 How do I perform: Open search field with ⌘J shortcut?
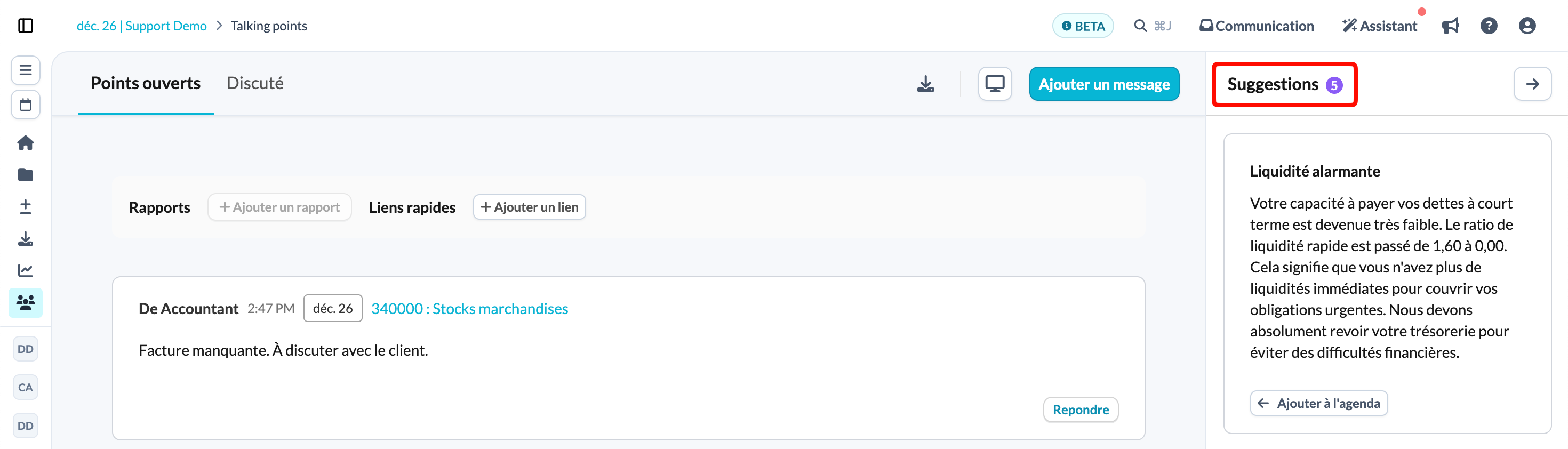tap(1153, 26)
